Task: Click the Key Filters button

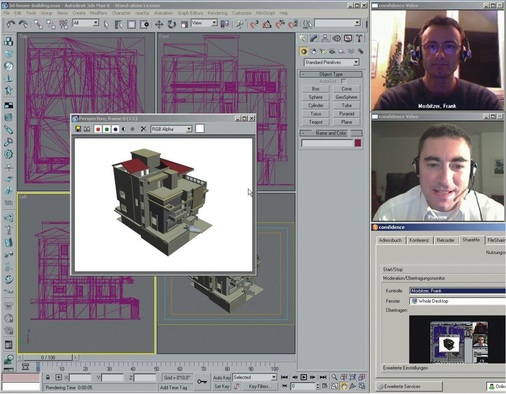Action: (x=260, y=386)
